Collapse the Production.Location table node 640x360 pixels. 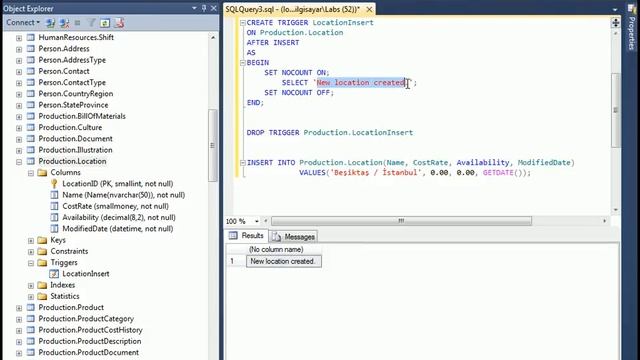(x=19, y=162)
